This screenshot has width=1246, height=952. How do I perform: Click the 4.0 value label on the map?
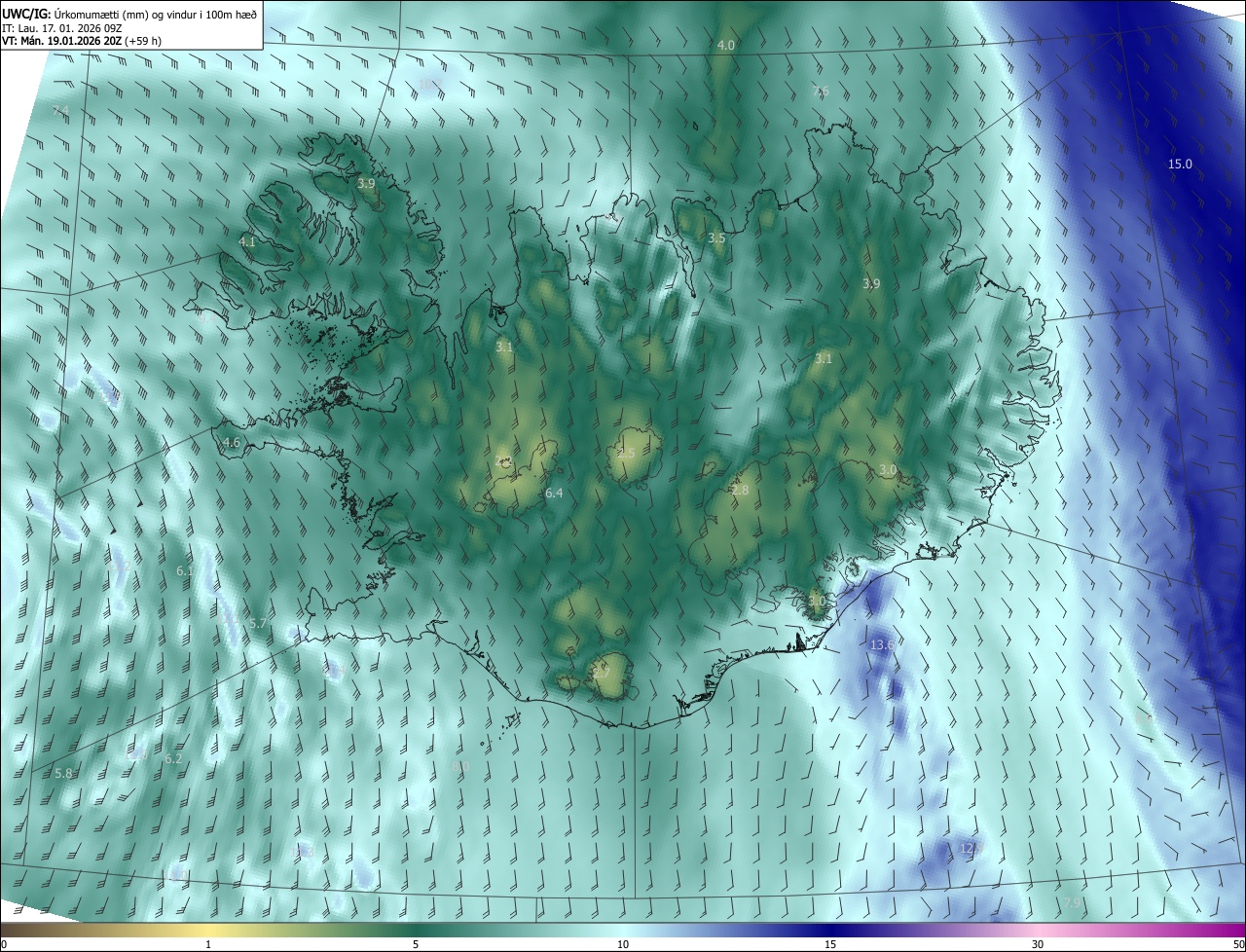[x=726, y=46]
